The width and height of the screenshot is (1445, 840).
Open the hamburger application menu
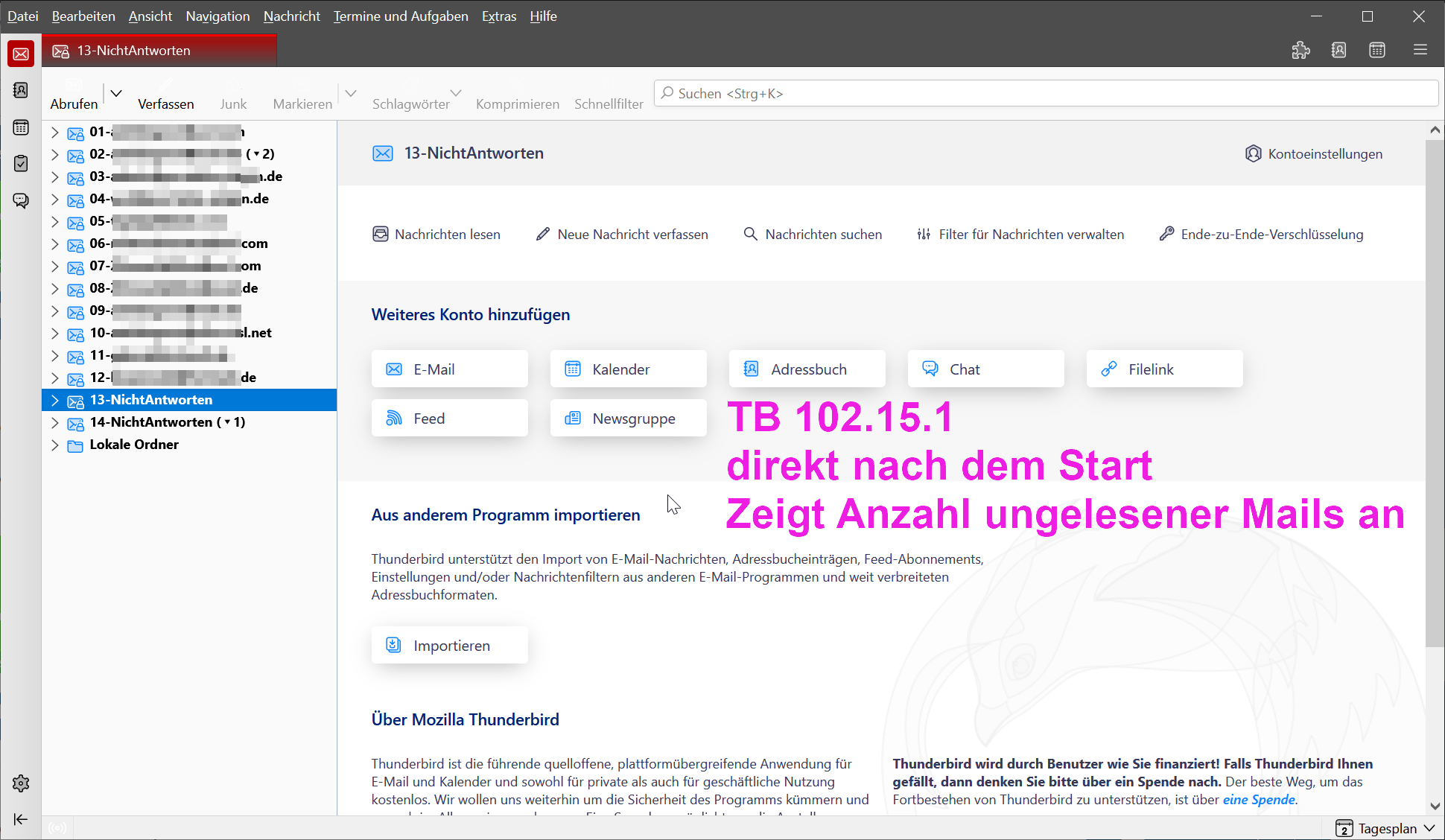click(1420, 50)
